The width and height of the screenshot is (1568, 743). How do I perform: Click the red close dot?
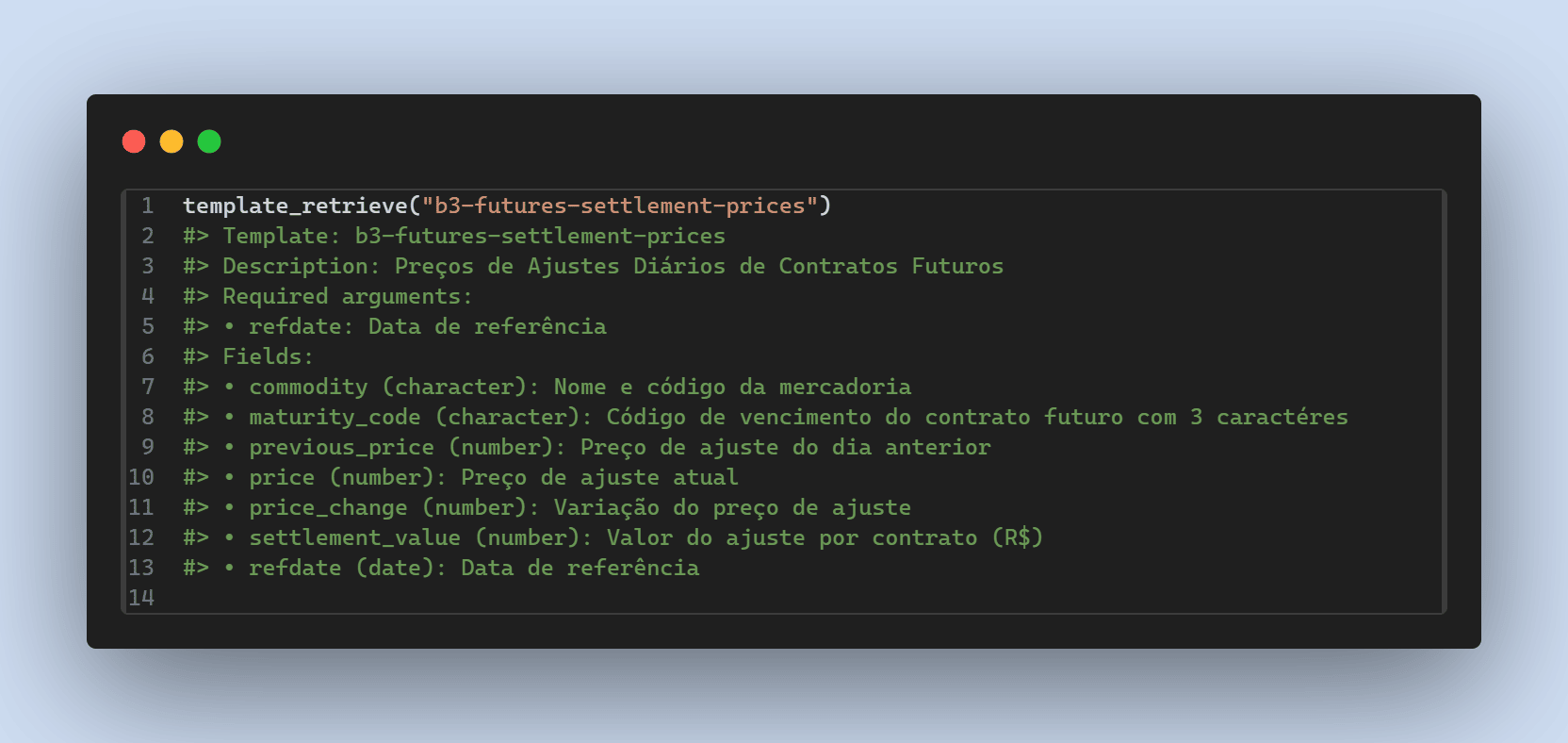(x=134, y=141)
